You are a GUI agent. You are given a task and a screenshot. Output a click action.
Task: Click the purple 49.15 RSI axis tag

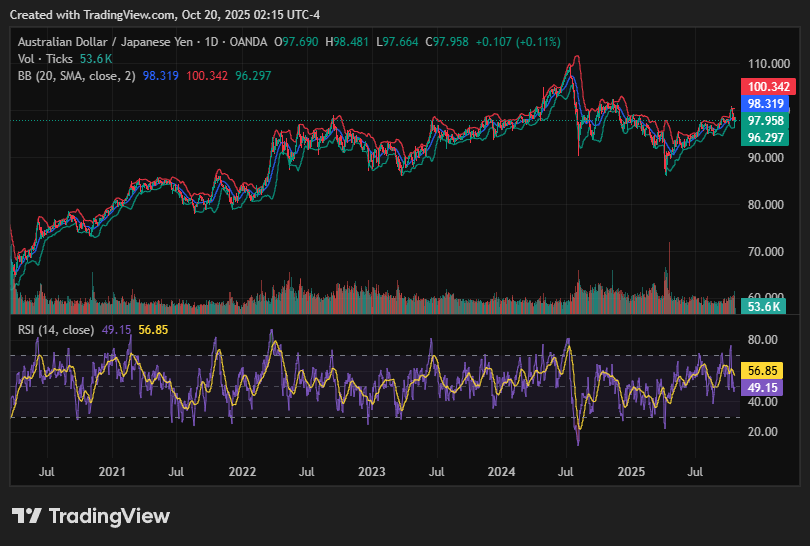(765, 387)
